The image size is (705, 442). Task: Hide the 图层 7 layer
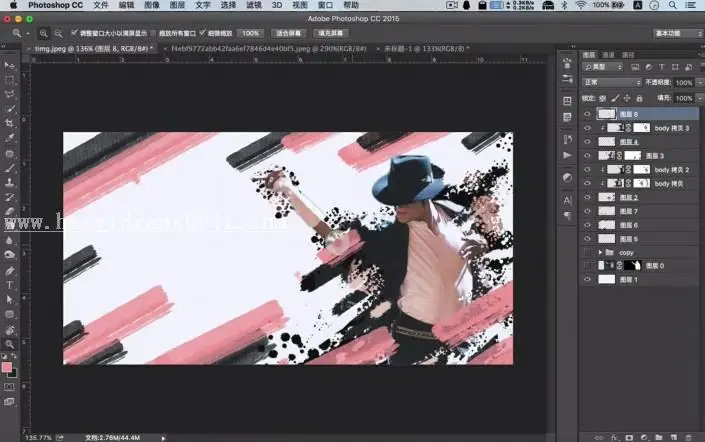pos(587,211)
